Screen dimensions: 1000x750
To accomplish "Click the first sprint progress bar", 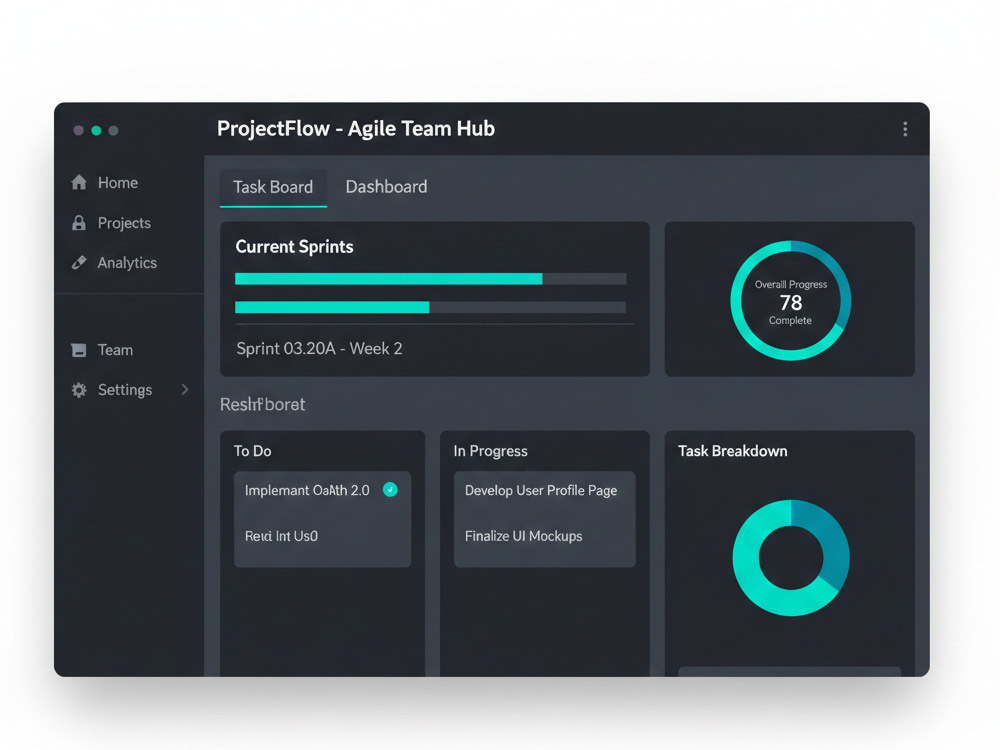I will [430, 279].
